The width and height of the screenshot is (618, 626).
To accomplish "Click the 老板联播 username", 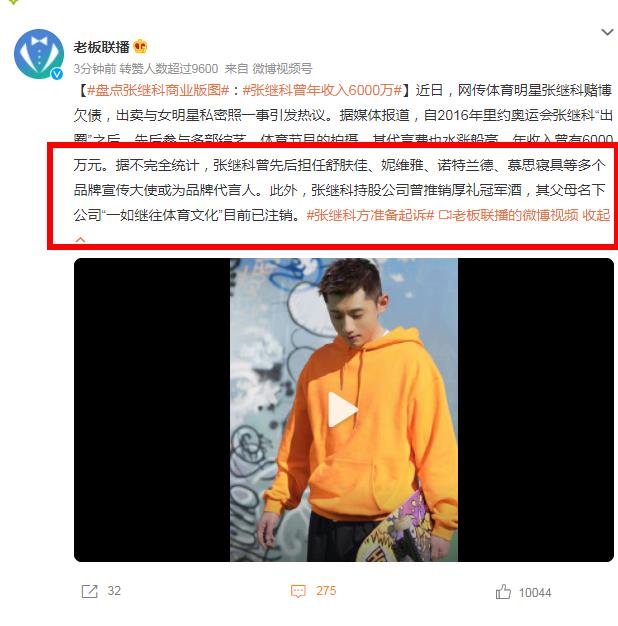I will pos(101,47).
